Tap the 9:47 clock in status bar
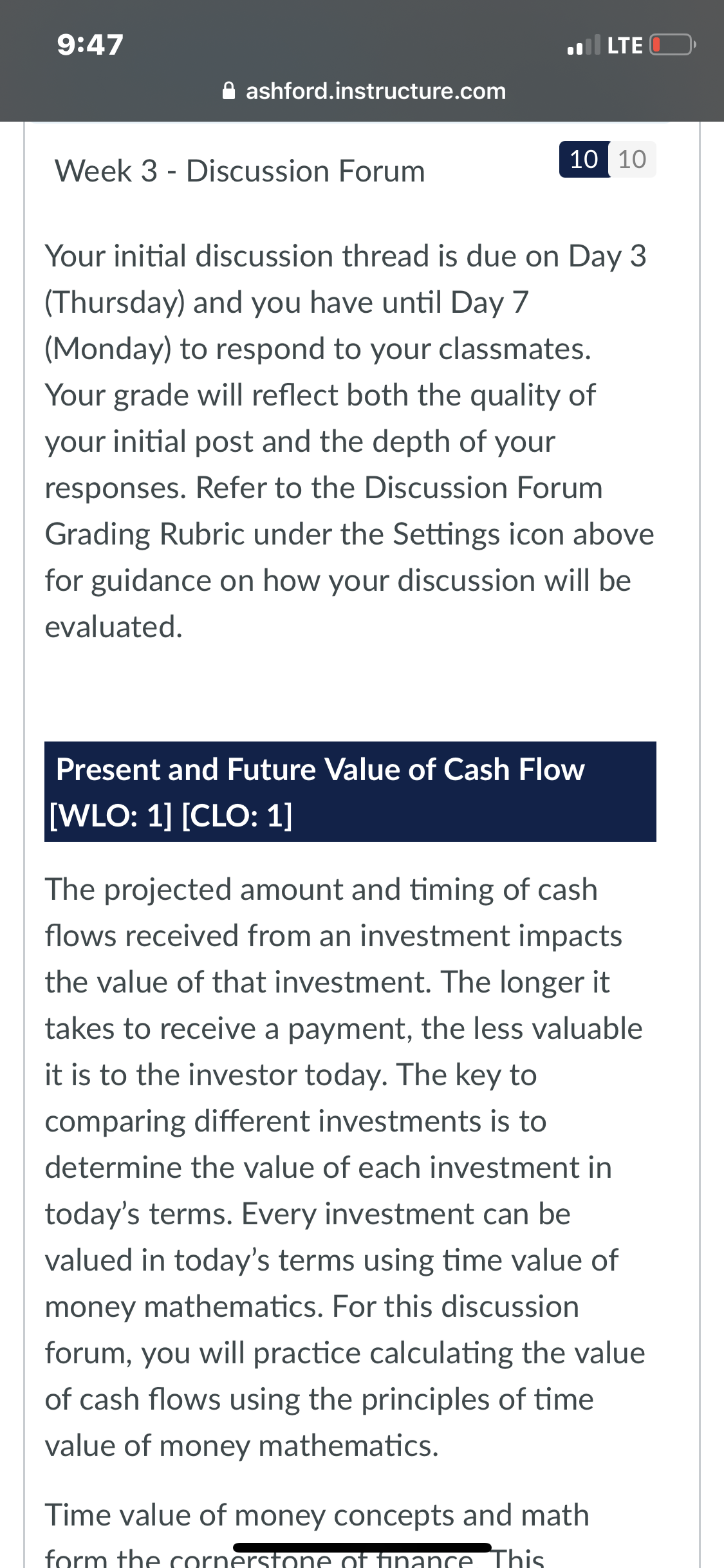This screenshot has height=1568, width=724. [90, 45]
